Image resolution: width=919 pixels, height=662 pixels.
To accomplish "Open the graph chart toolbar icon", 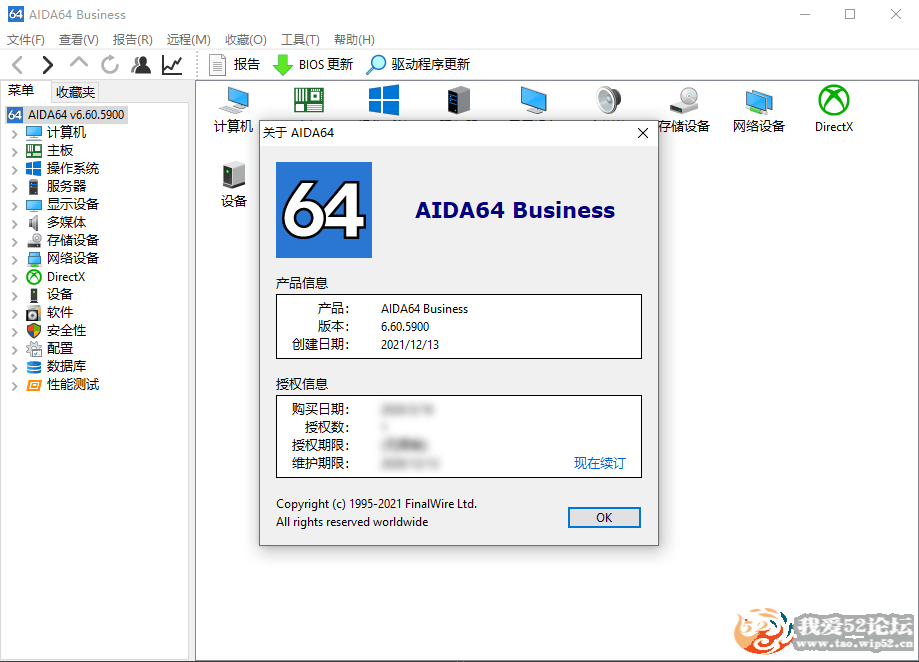I will pyautogui.click(x=172, y=64).
